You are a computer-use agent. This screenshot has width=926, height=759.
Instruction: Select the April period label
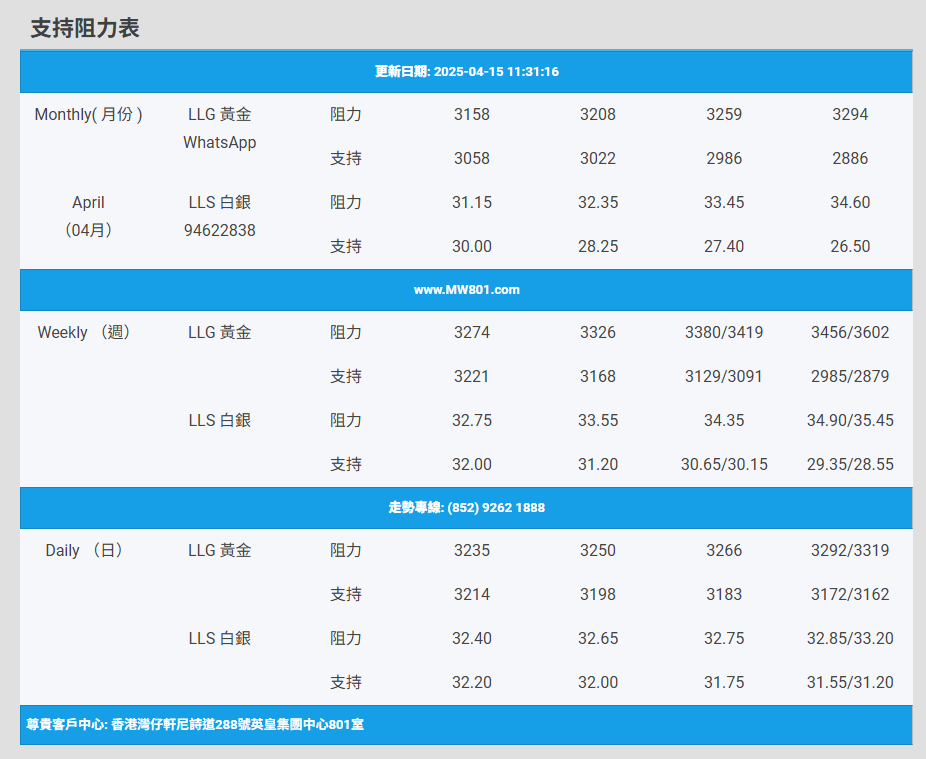[x=89, y=202]
